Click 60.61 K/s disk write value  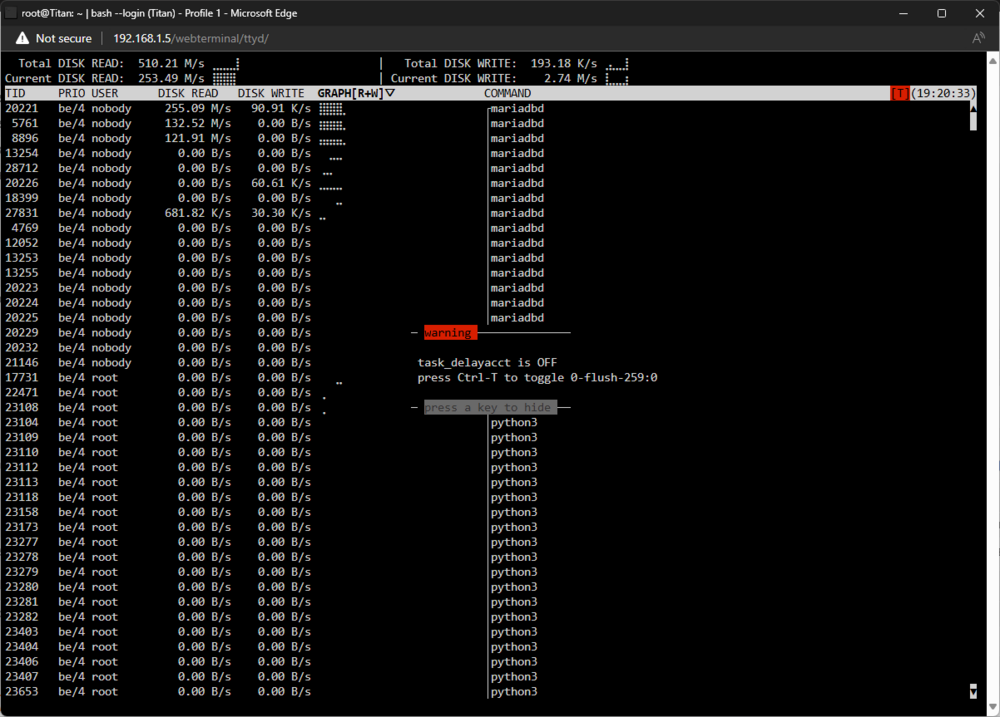281,183
